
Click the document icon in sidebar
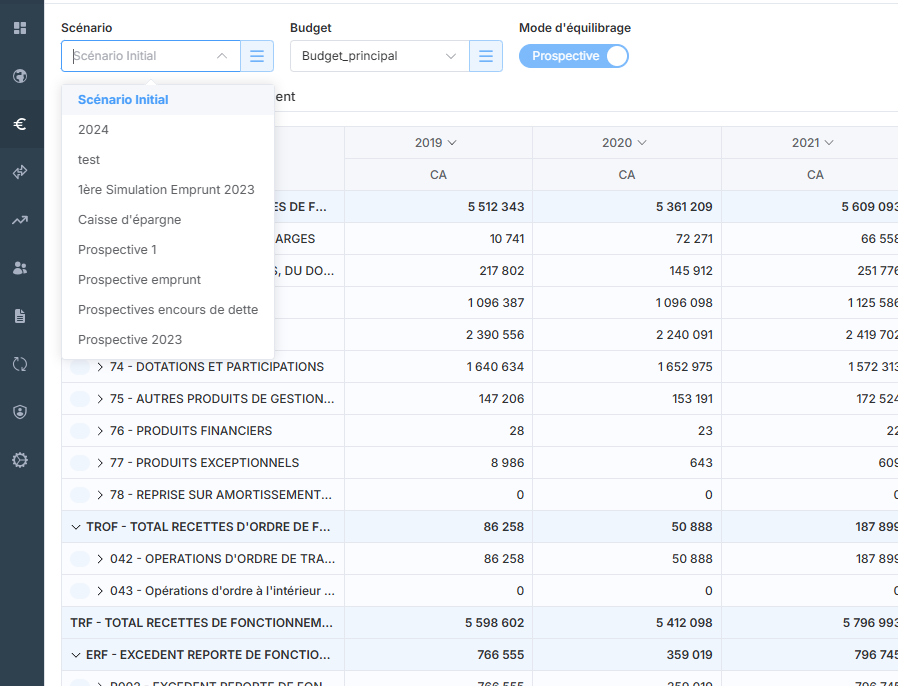(20, 316)
